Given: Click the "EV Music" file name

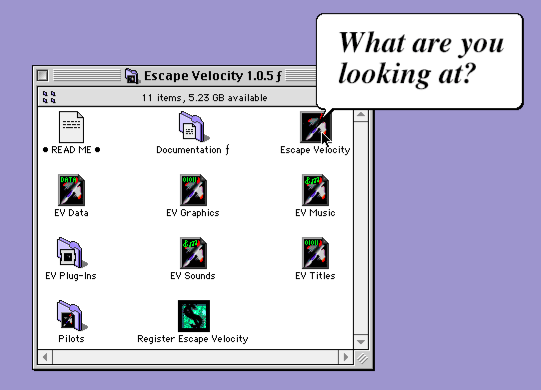Looking at the screenshot, I should 315,213.
